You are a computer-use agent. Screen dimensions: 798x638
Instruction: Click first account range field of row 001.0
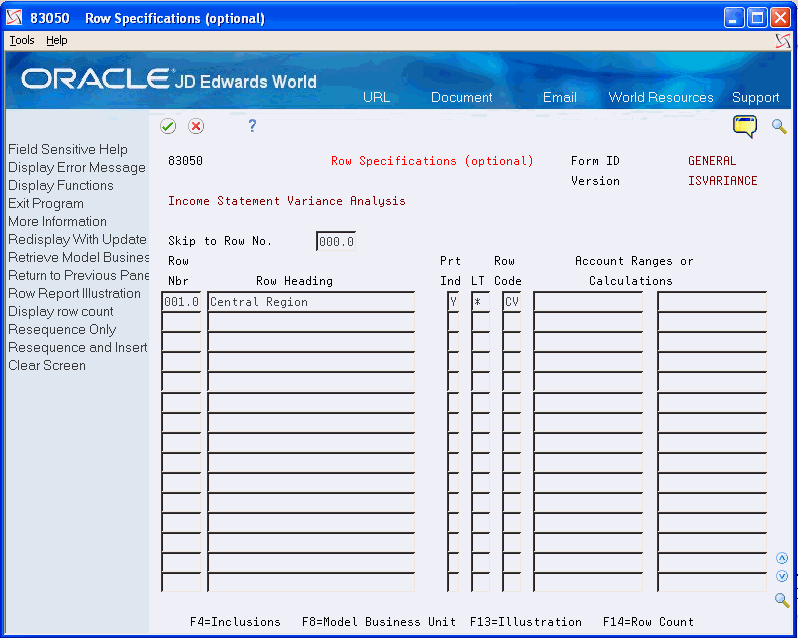tap(588, 302)
